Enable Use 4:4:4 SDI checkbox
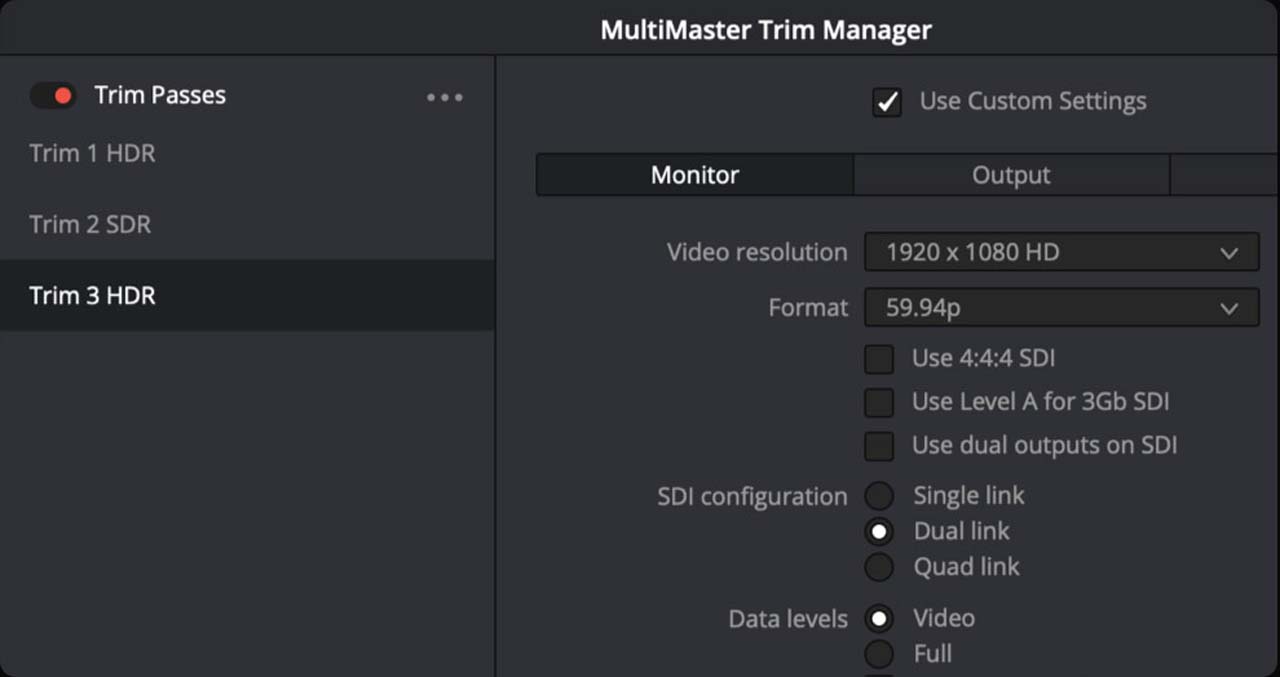Viewport: 1280px width, 677px height. [879, 358]
